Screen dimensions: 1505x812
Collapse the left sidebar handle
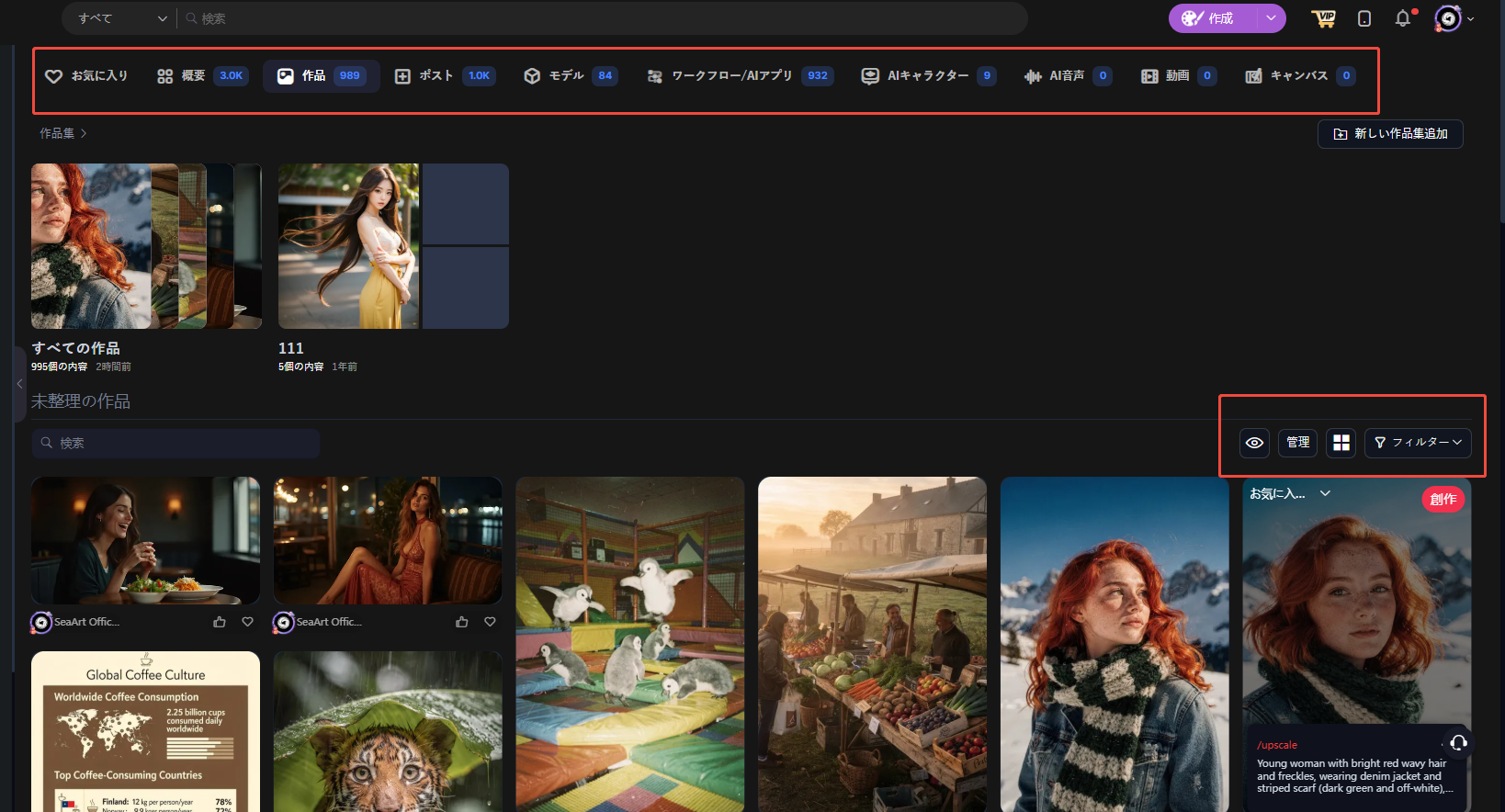click(19, 384)
